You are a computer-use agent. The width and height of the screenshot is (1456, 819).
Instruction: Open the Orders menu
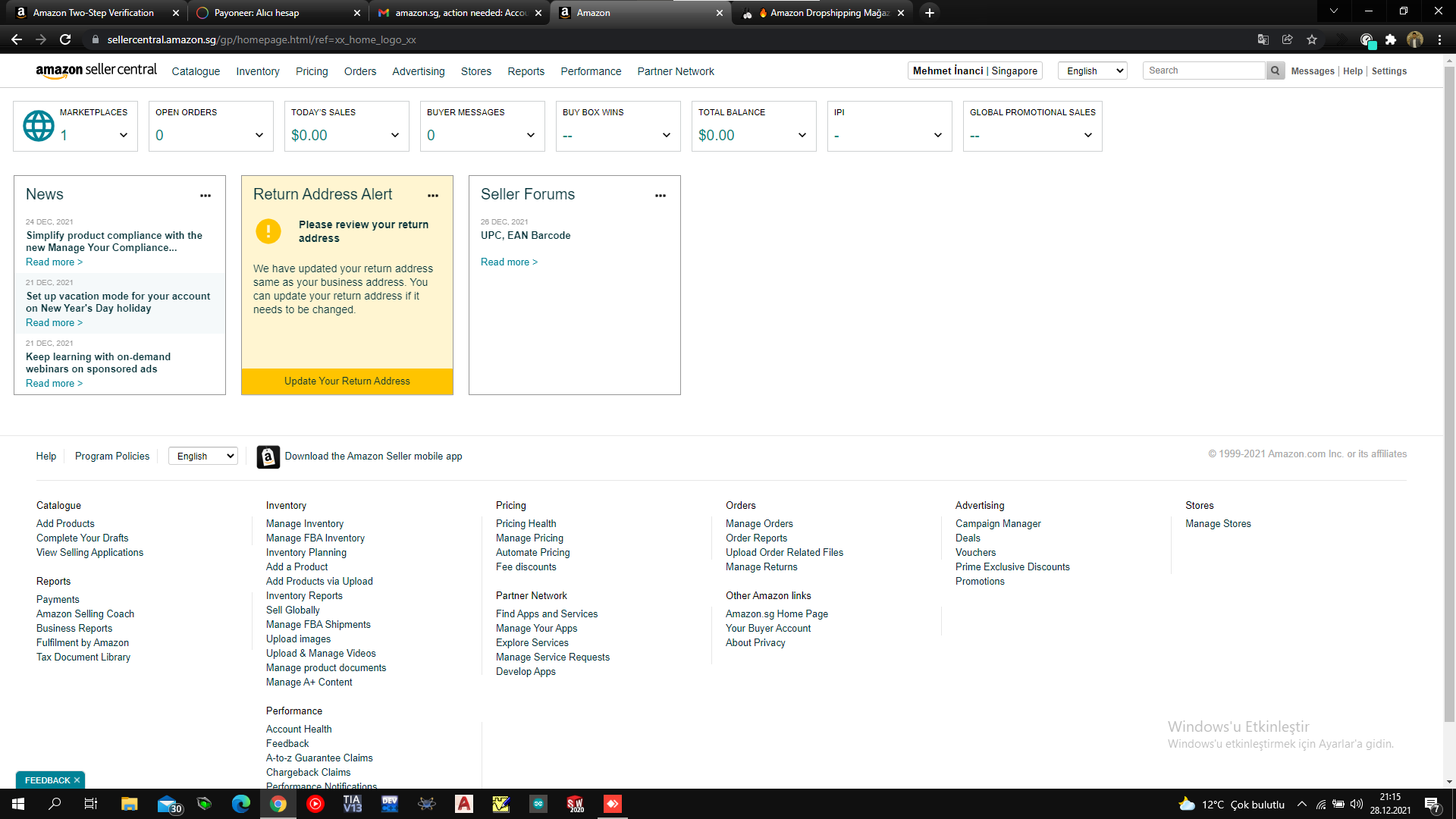pos(360,71)
